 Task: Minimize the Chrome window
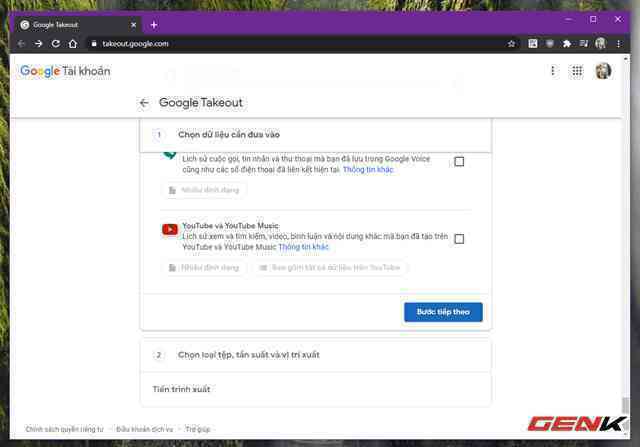569,19
